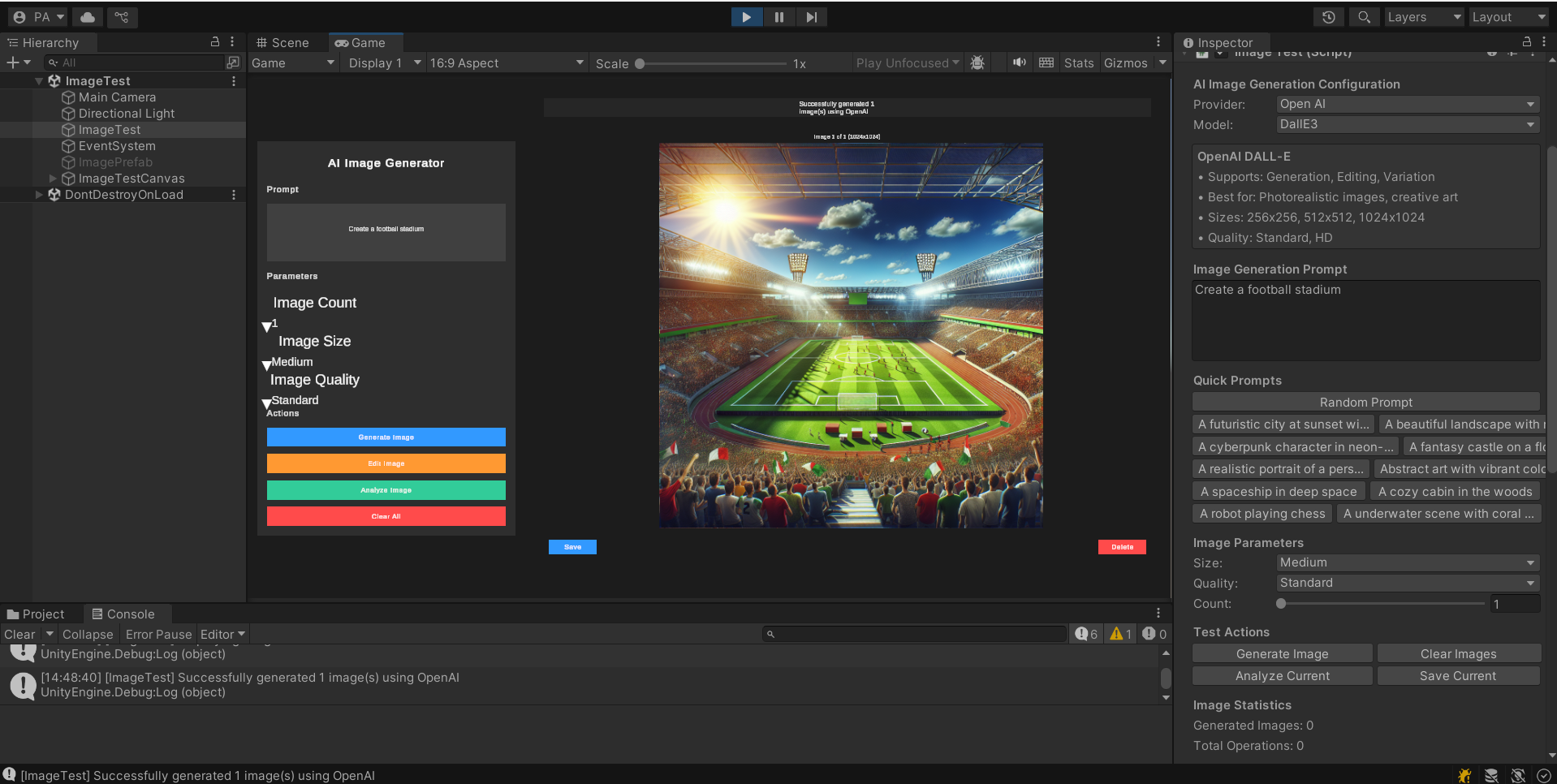Toggle the mute audio icon in Game view

1019,62
